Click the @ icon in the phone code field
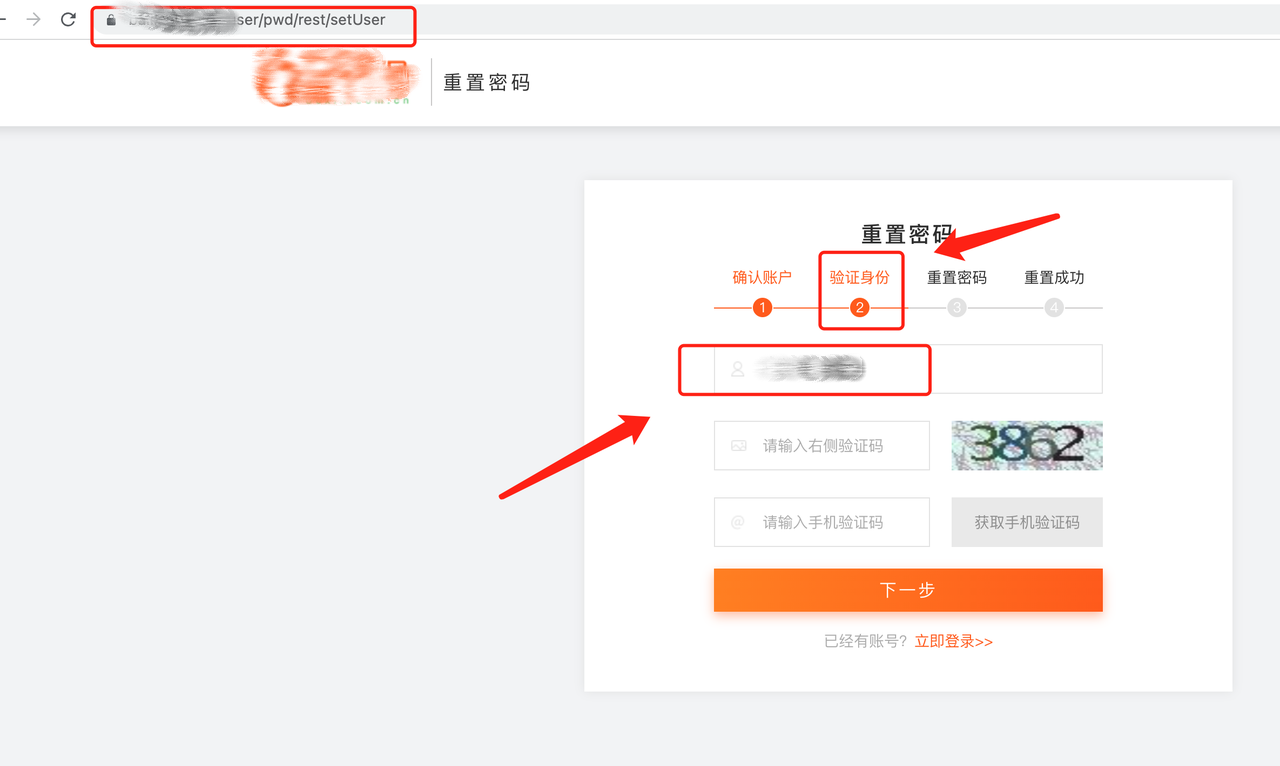This screenshot has height=766, width=1280. pos(738,522)
